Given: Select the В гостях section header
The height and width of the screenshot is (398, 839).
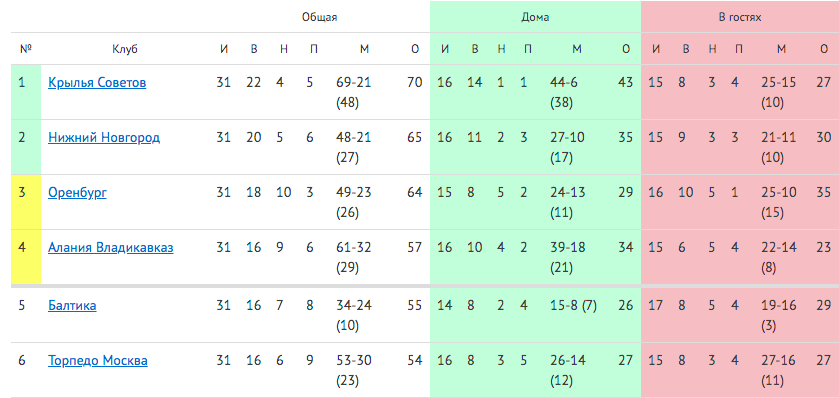Looking at the screenshot, I should [739, 17].
